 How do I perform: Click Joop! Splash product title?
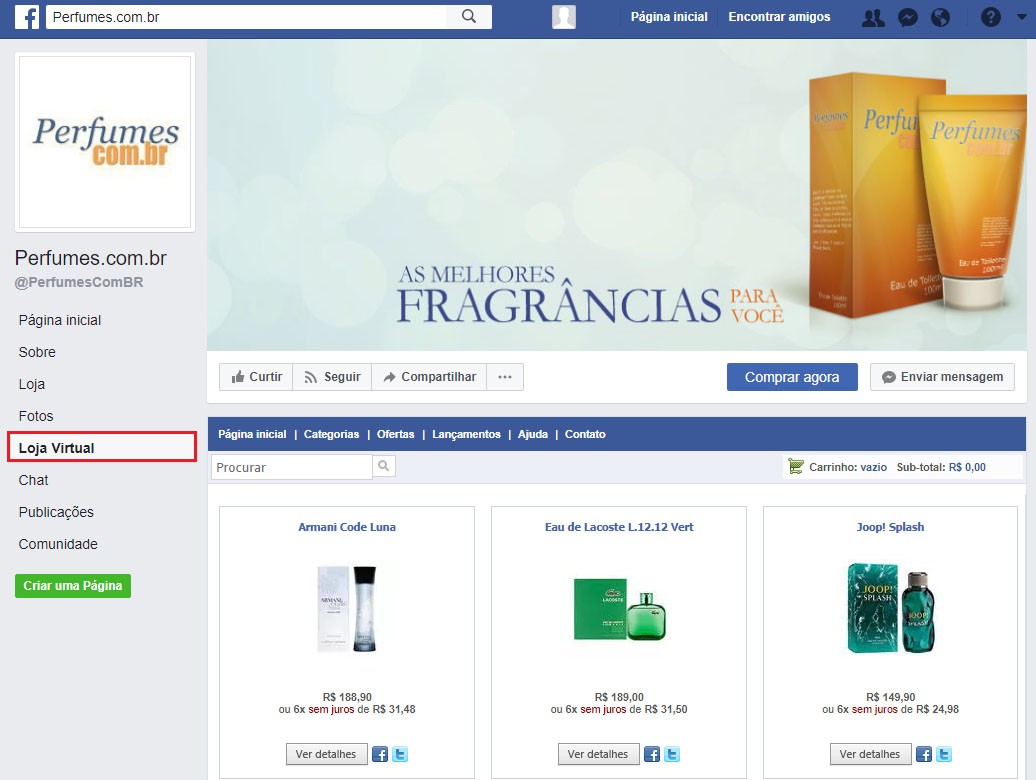click(890, 527)
